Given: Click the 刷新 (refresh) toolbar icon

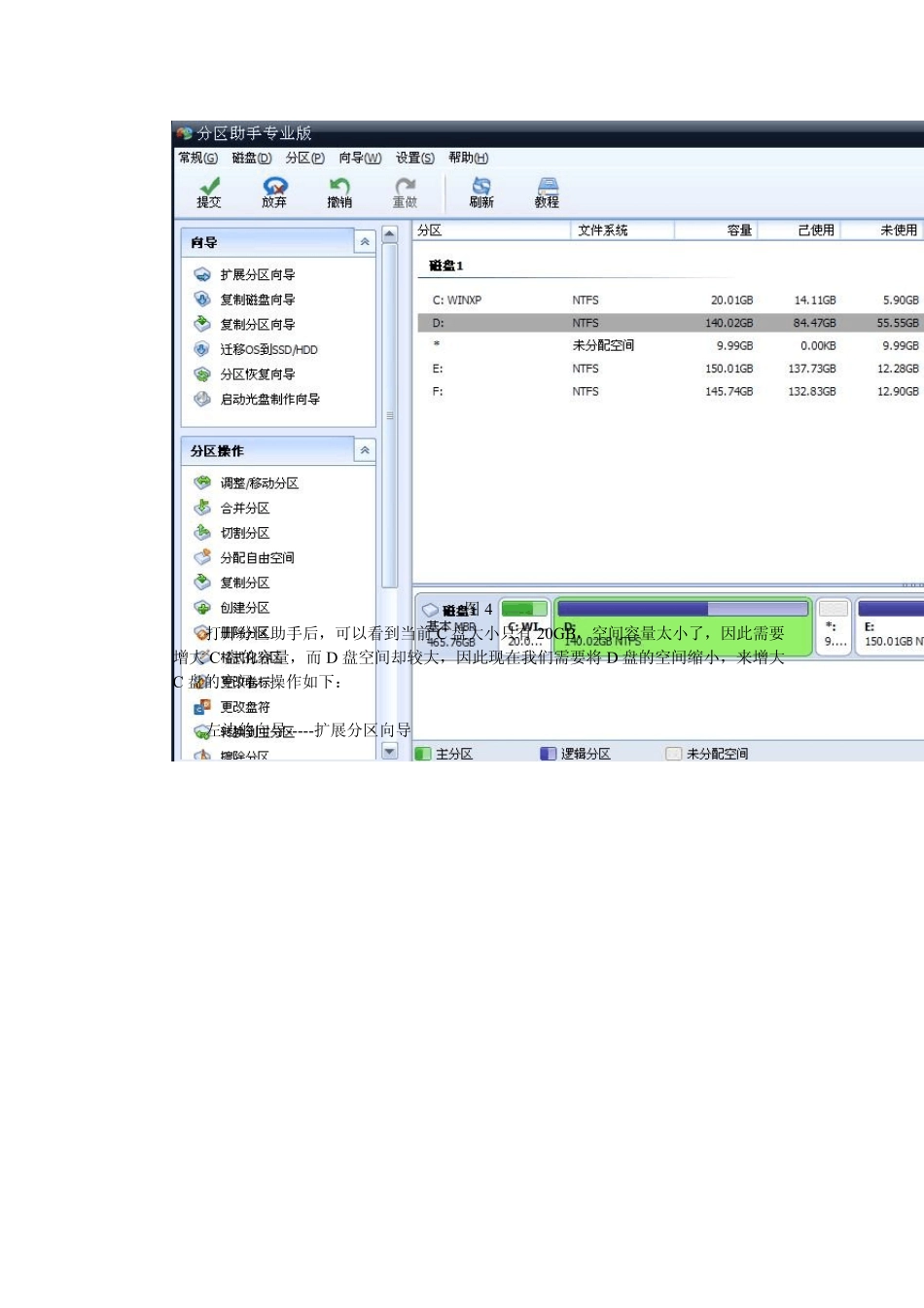Looking at the screenshot, I should pos(481,193).
